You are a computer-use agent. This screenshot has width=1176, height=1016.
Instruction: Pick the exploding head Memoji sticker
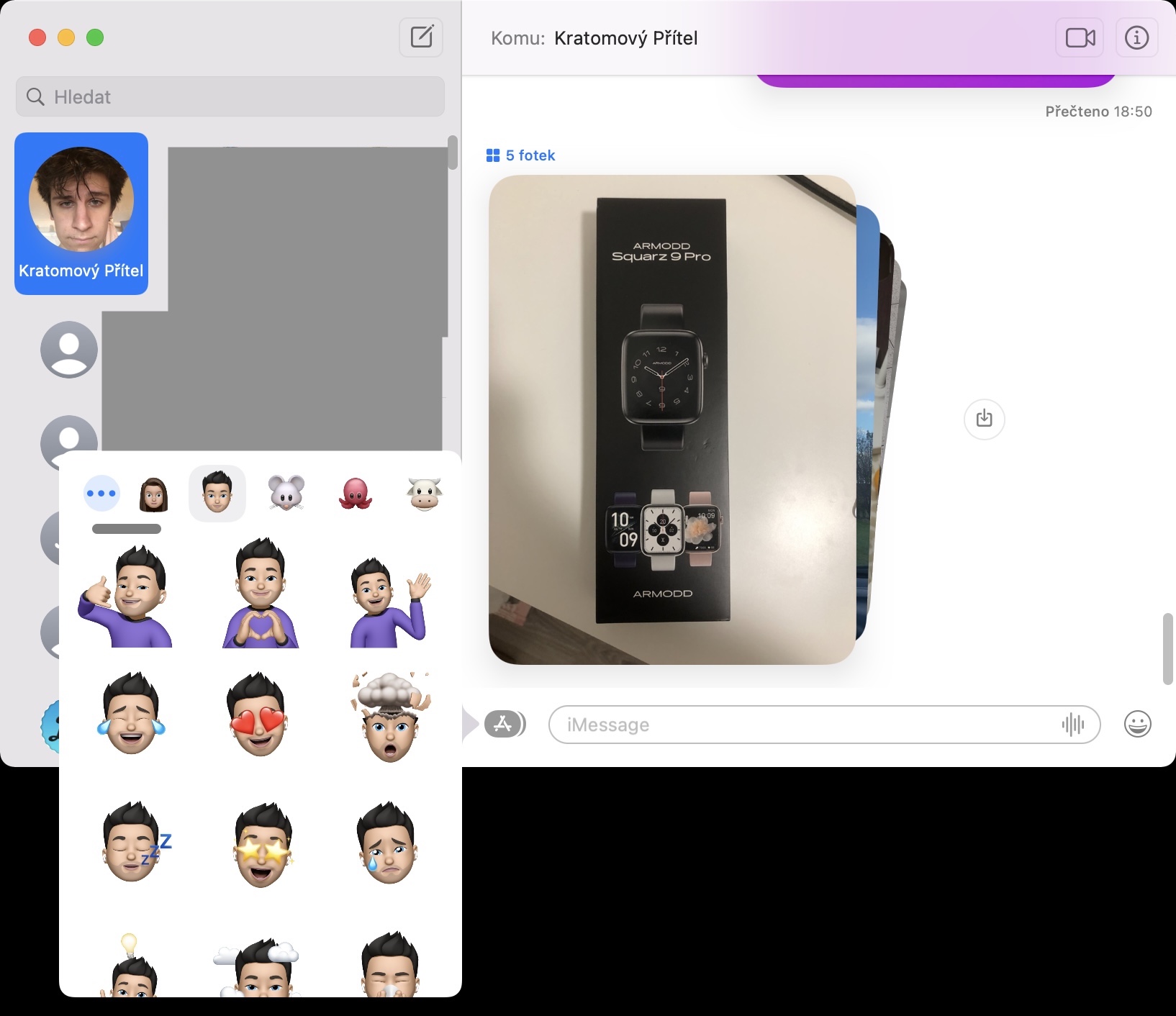[389, 717]
